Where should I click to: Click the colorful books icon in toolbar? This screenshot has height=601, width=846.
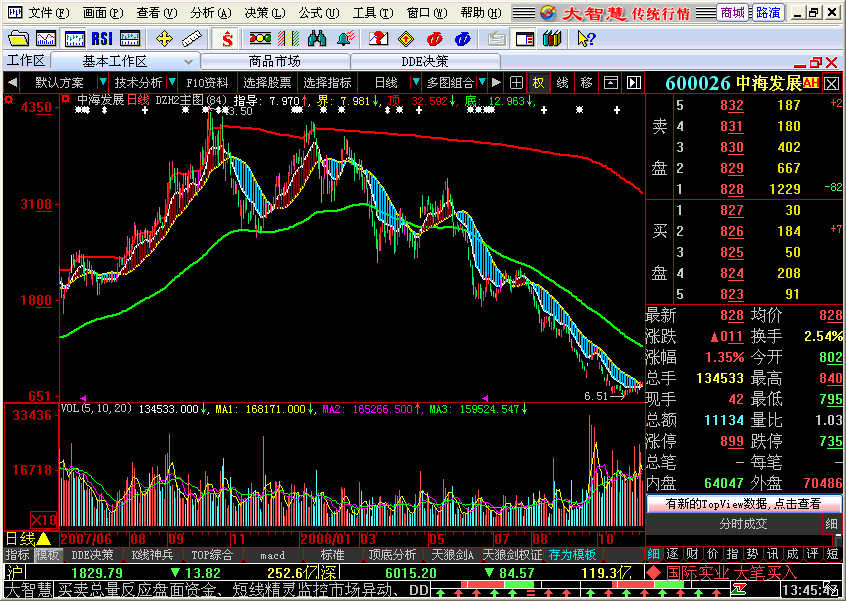[x=551, y=38]
